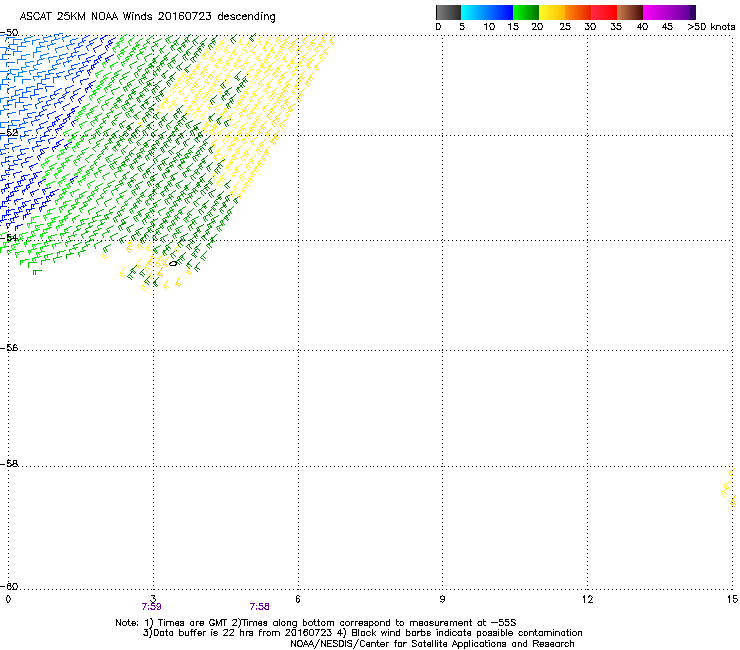Click the NOAA/NESDIS credit line
Viewport: 740px width, 650px height.
tap(432, 644)
